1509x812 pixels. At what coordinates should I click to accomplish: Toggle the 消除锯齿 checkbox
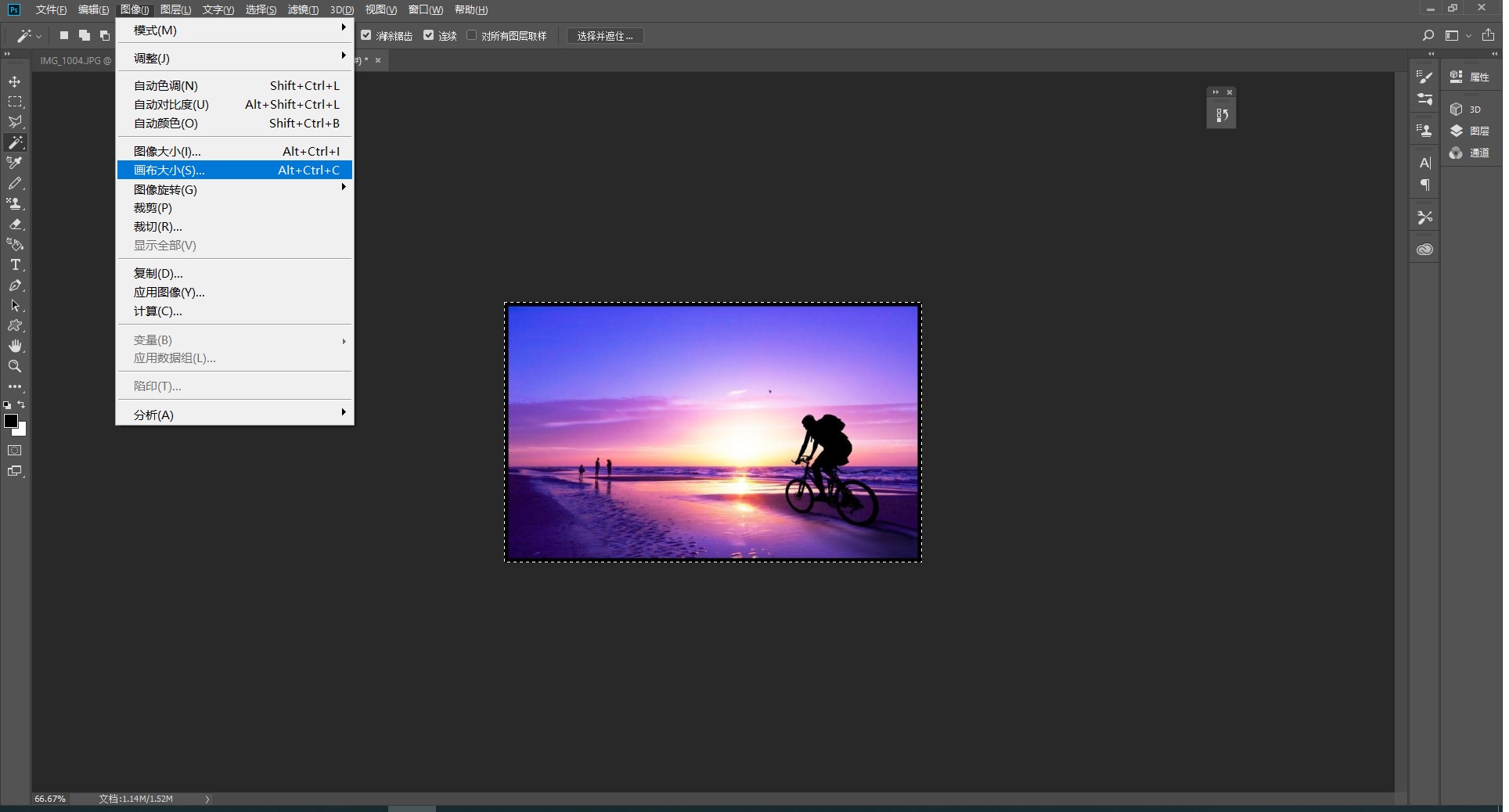pyautogui.click(x=366, y=35)
